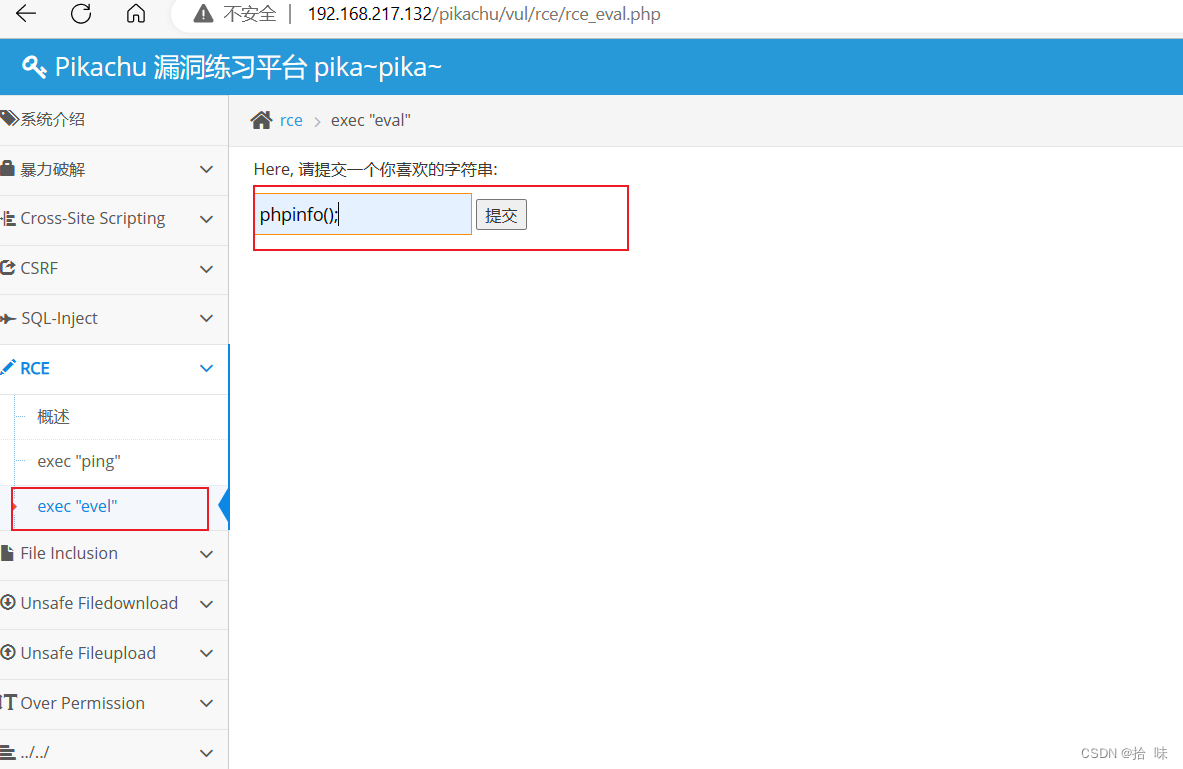1183x769 pixels.
Task: Click the browser back arrow
Action: tap(24, 15)
